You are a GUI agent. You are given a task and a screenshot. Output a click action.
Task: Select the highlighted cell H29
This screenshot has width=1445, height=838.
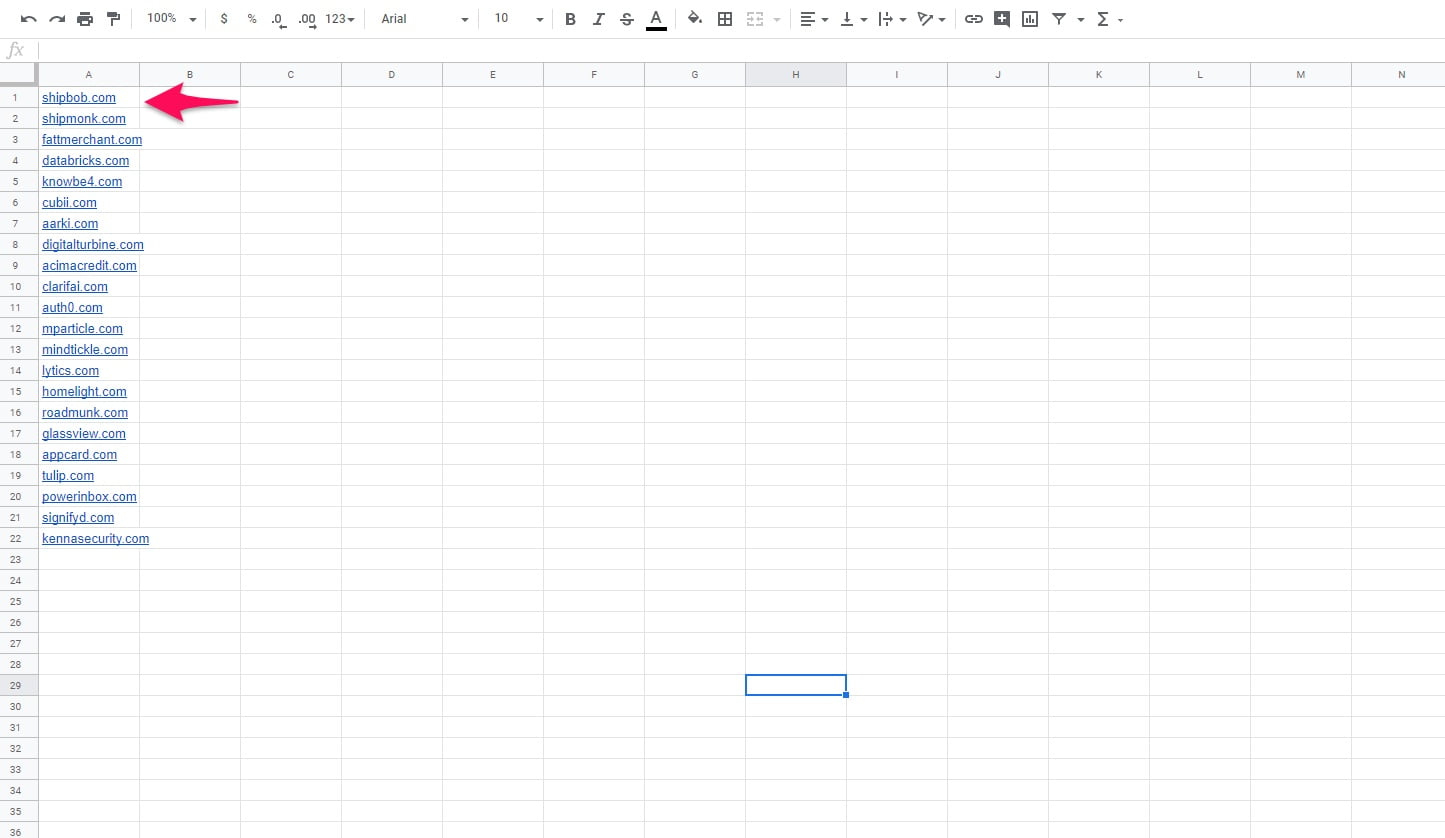796,685
